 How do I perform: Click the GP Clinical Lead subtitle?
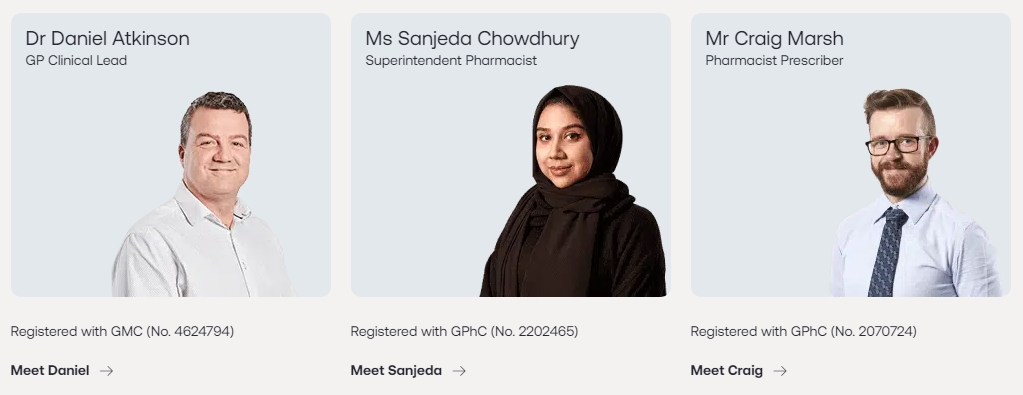76,61
